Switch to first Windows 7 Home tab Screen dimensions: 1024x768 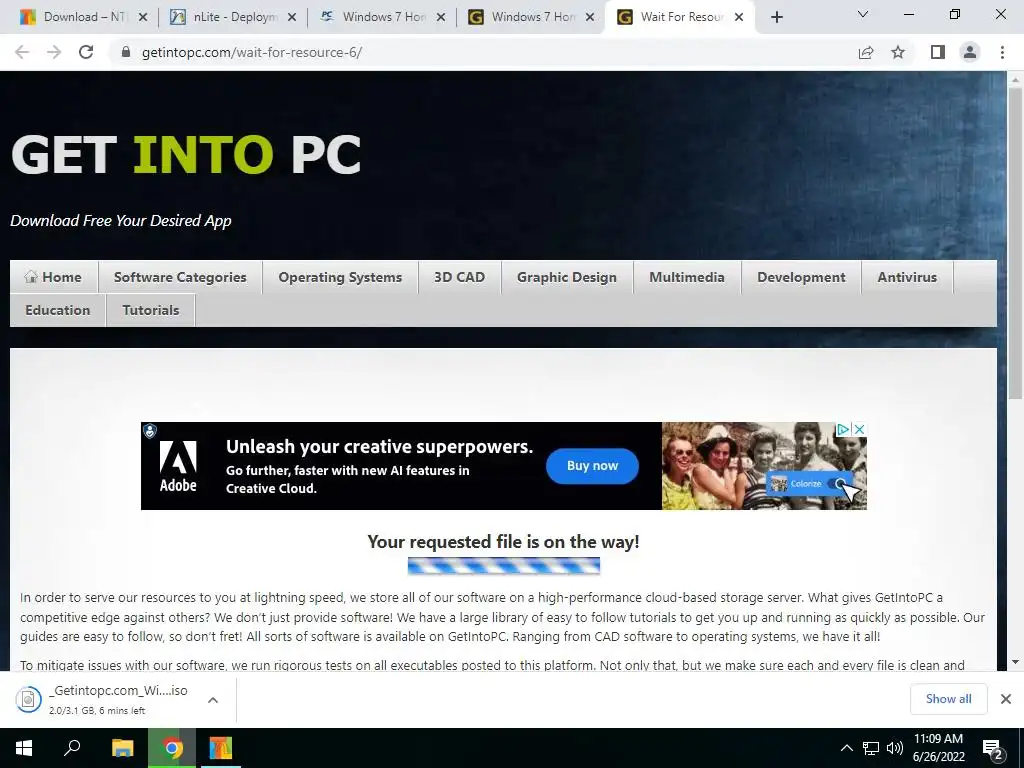[383, 17]
